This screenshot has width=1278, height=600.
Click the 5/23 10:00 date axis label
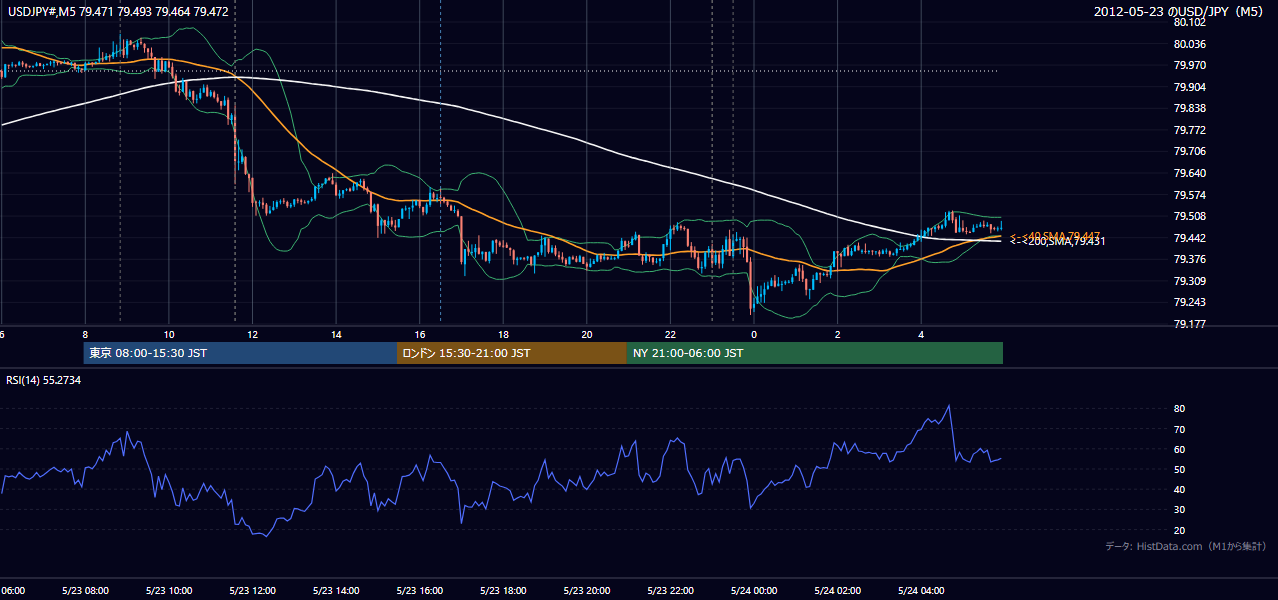tap(169, 591)
